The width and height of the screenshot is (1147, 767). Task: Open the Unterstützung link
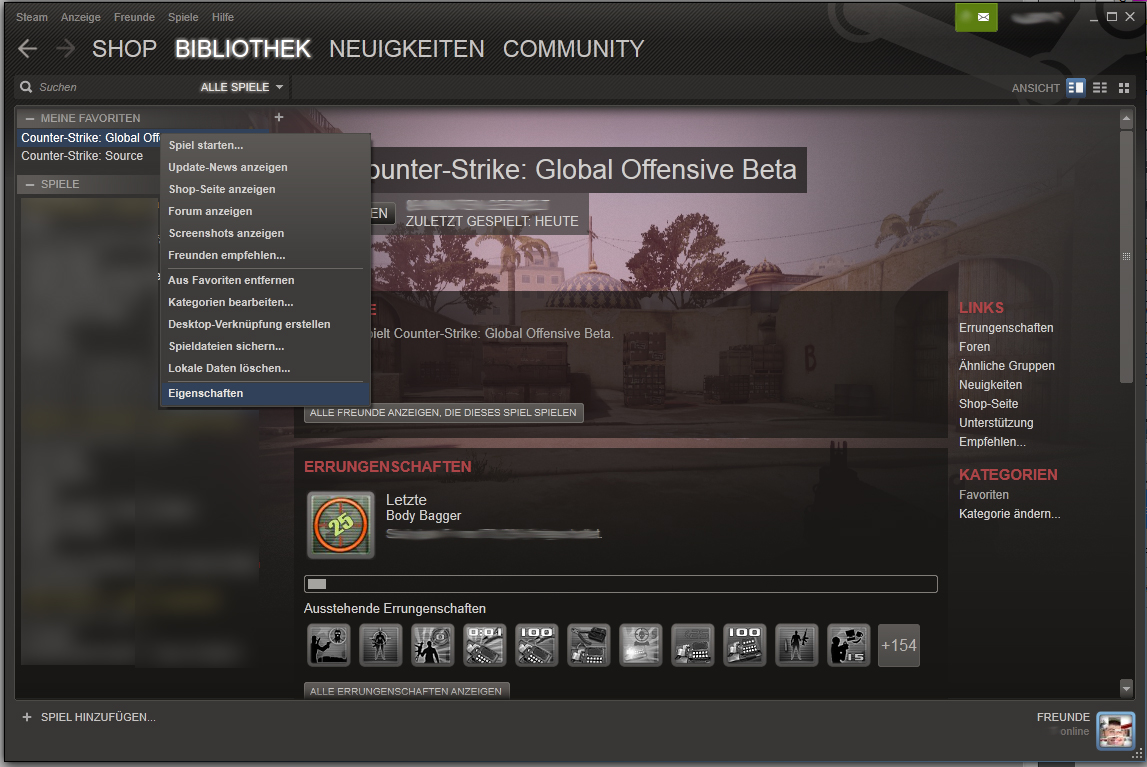(996, 423)
